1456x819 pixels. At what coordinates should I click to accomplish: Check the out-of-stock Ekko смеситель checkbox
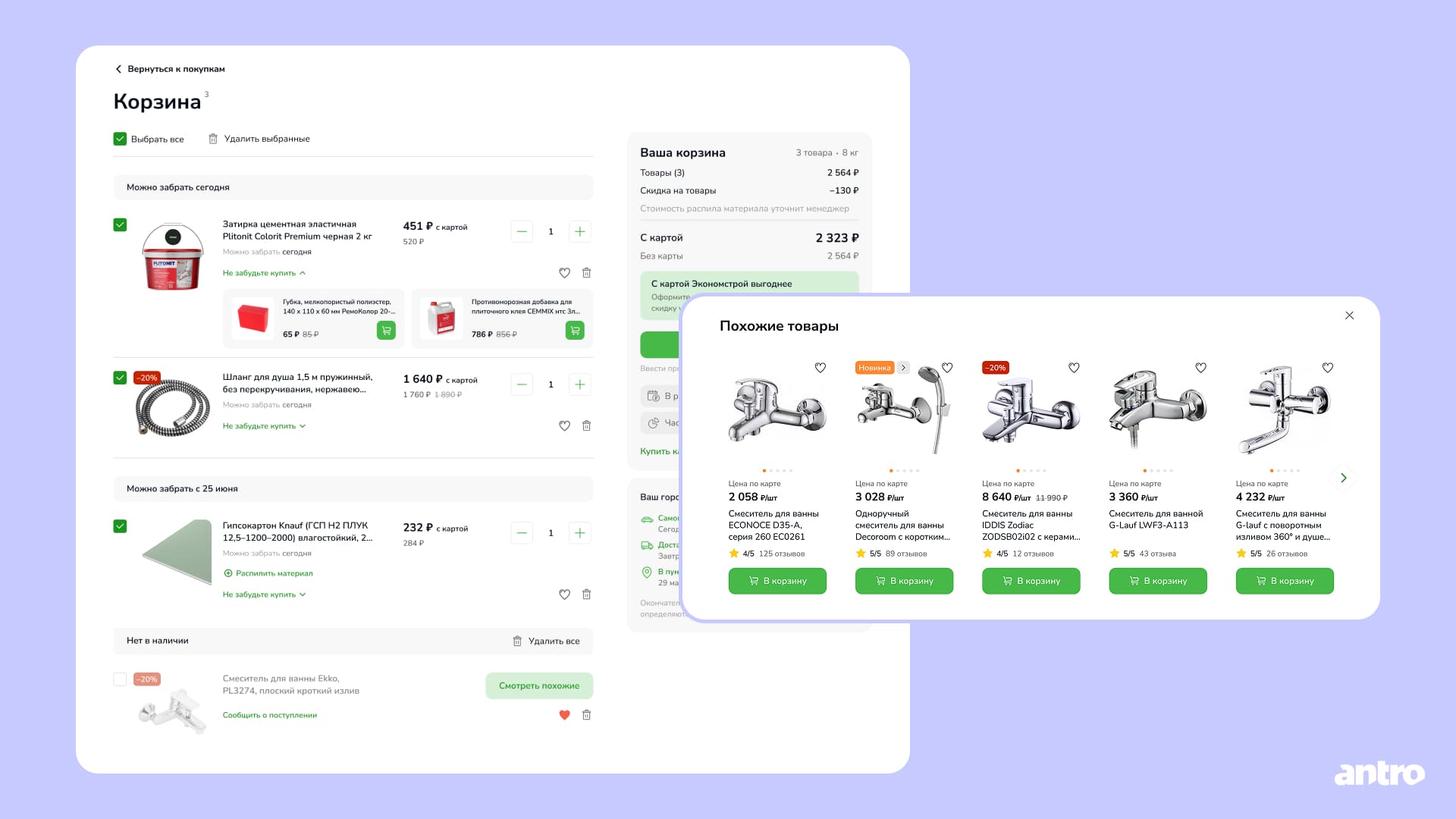point(120,679)
